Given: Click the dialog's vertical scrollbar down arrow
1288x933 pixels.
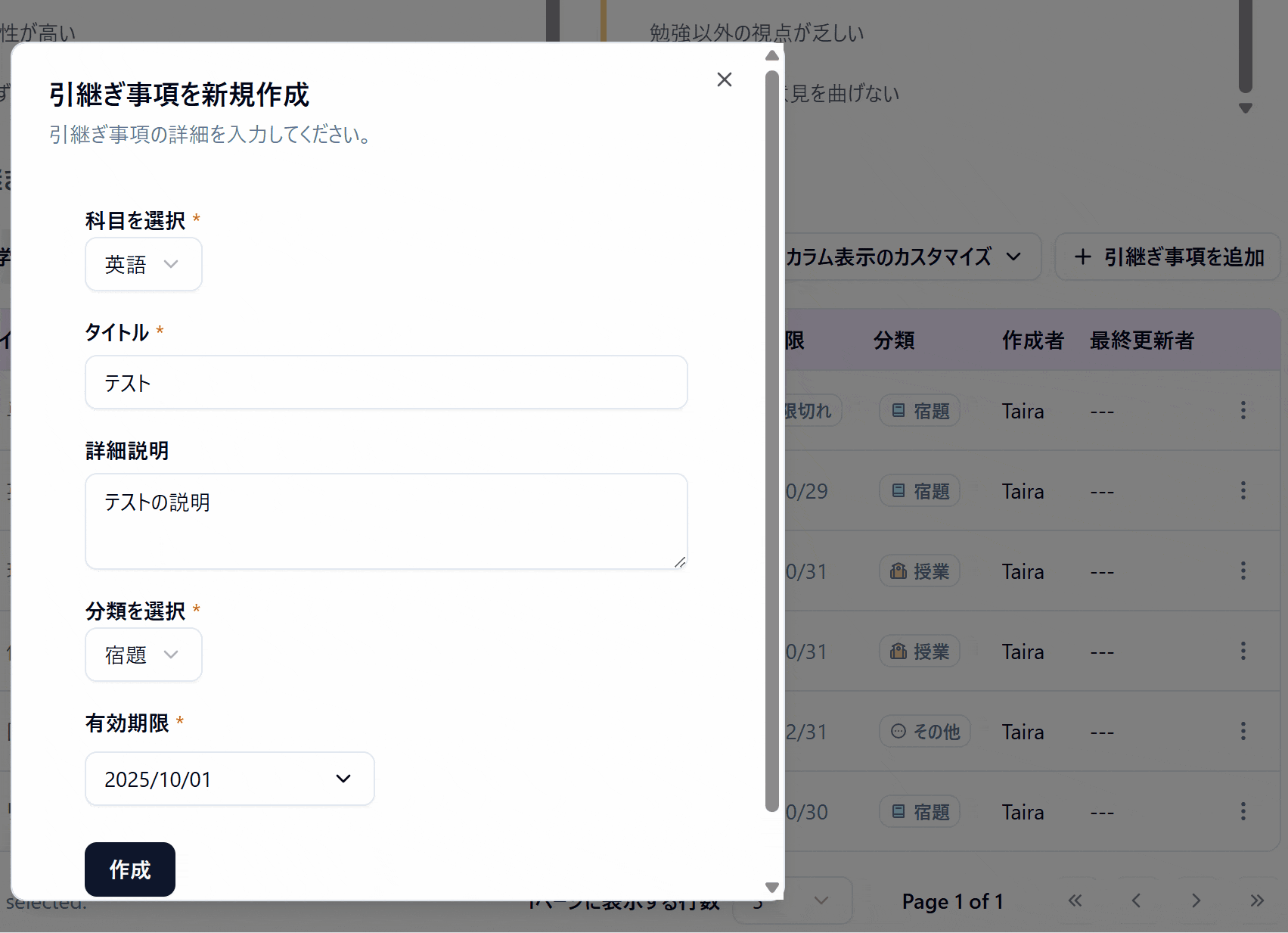Looking at the screenshot, I should 772,887.
